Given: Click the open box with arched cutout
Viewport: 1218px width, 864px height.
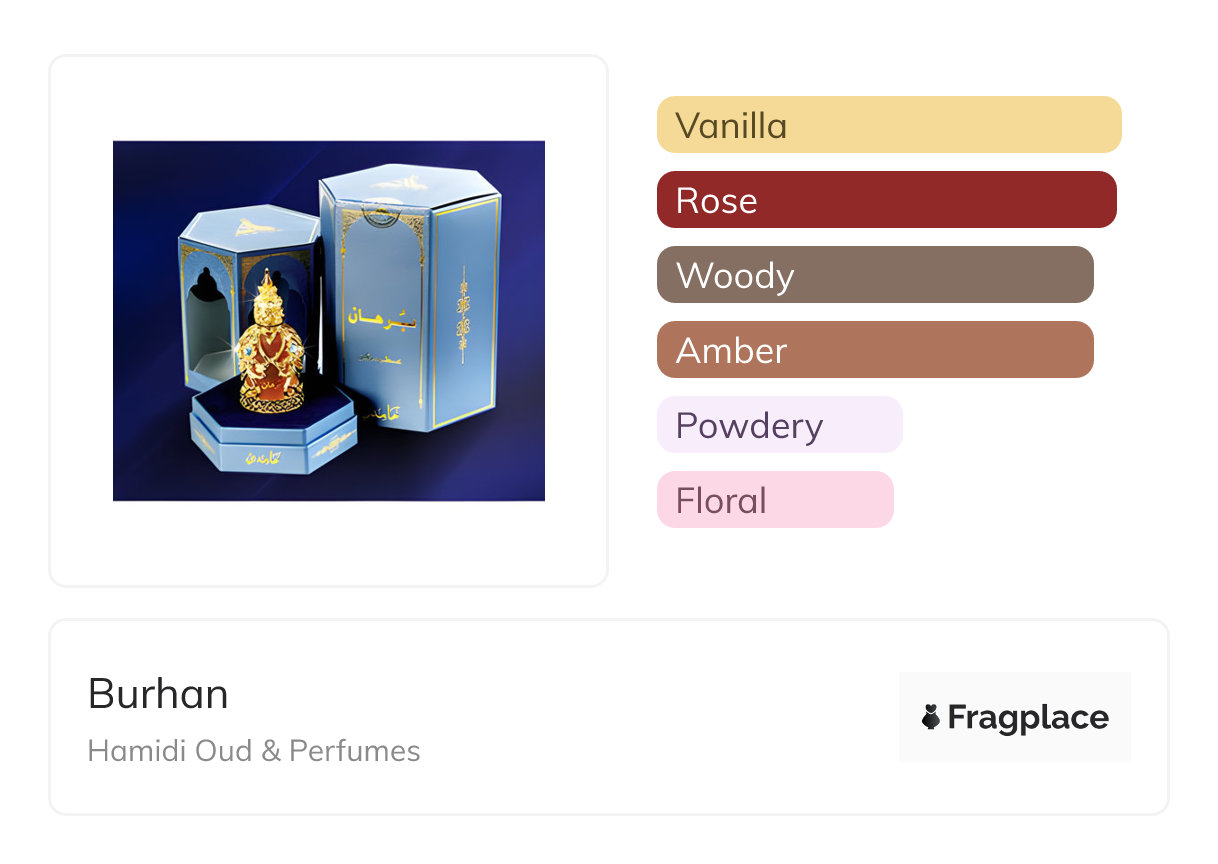Looking at the screenshot, I should (x=215, y=300).
